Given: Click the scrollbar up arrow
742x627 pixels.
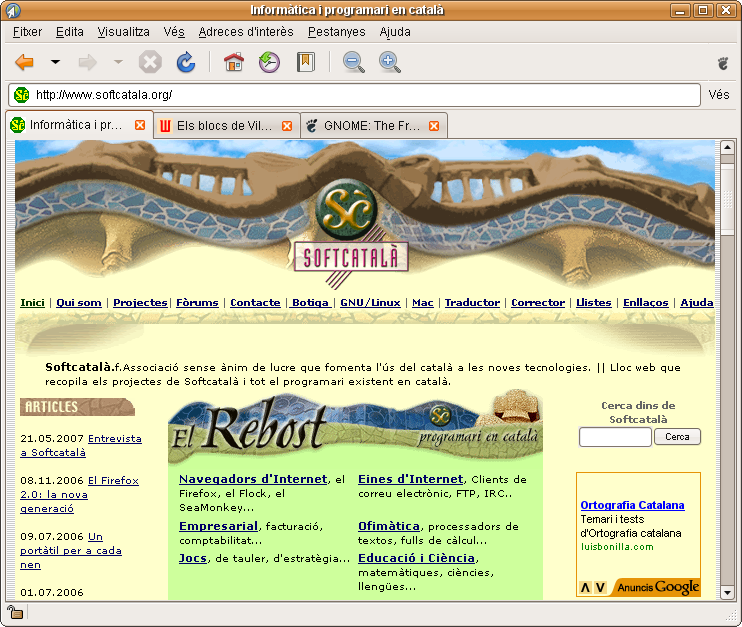Looking at the screenshot, I should [x=727, y=147].
